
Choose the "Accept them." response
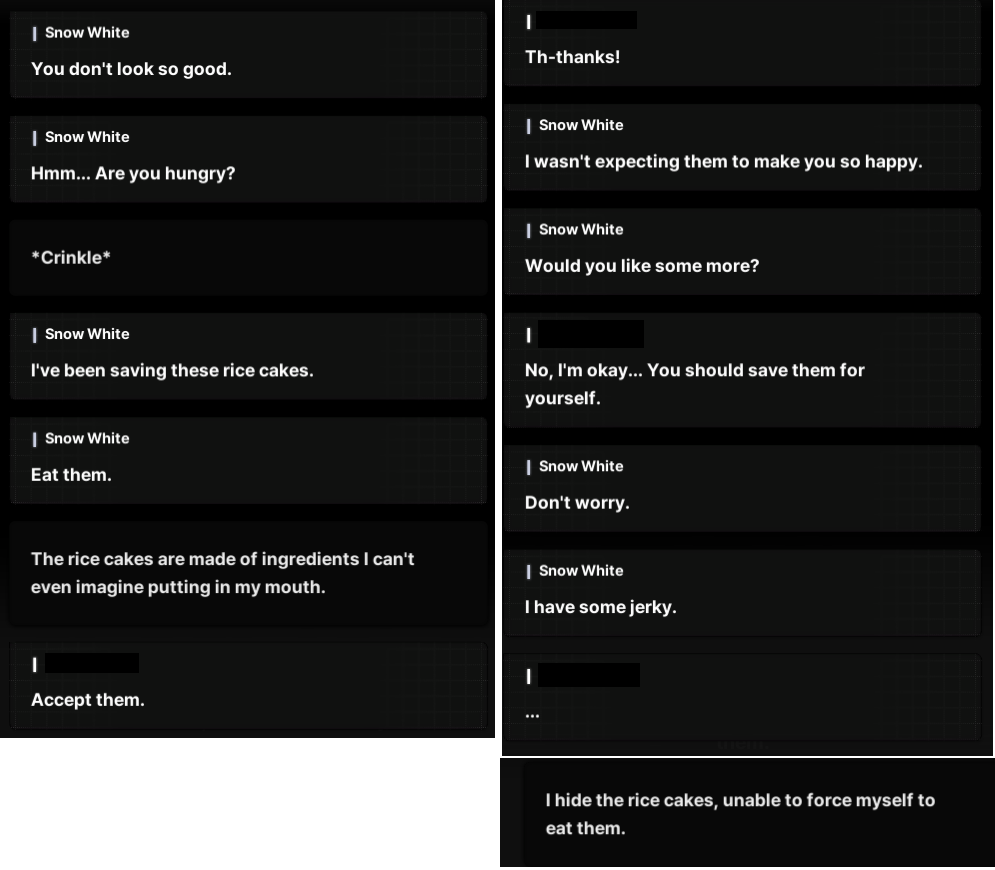88,700
